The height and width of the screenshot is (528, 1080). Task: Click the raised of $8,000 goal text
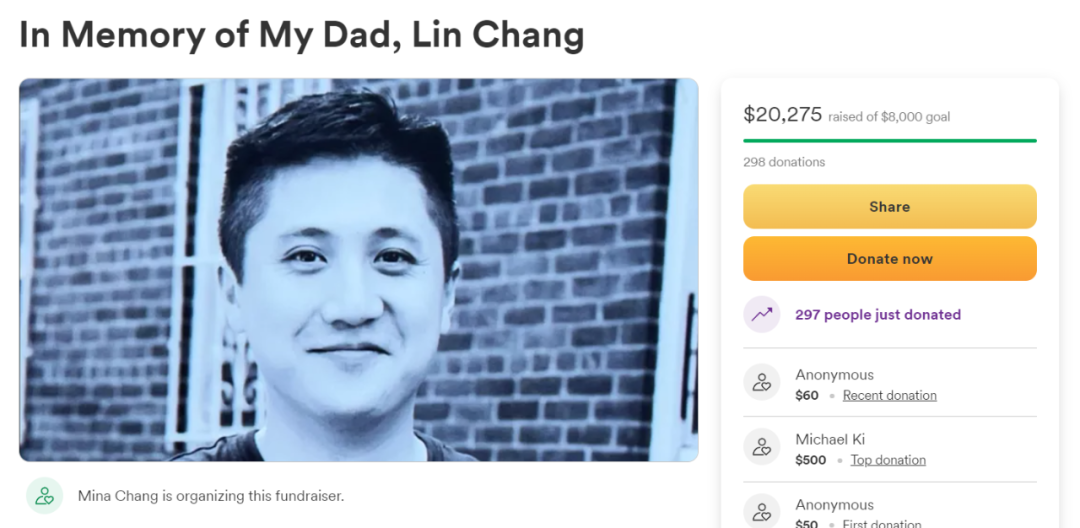point(889,117)
